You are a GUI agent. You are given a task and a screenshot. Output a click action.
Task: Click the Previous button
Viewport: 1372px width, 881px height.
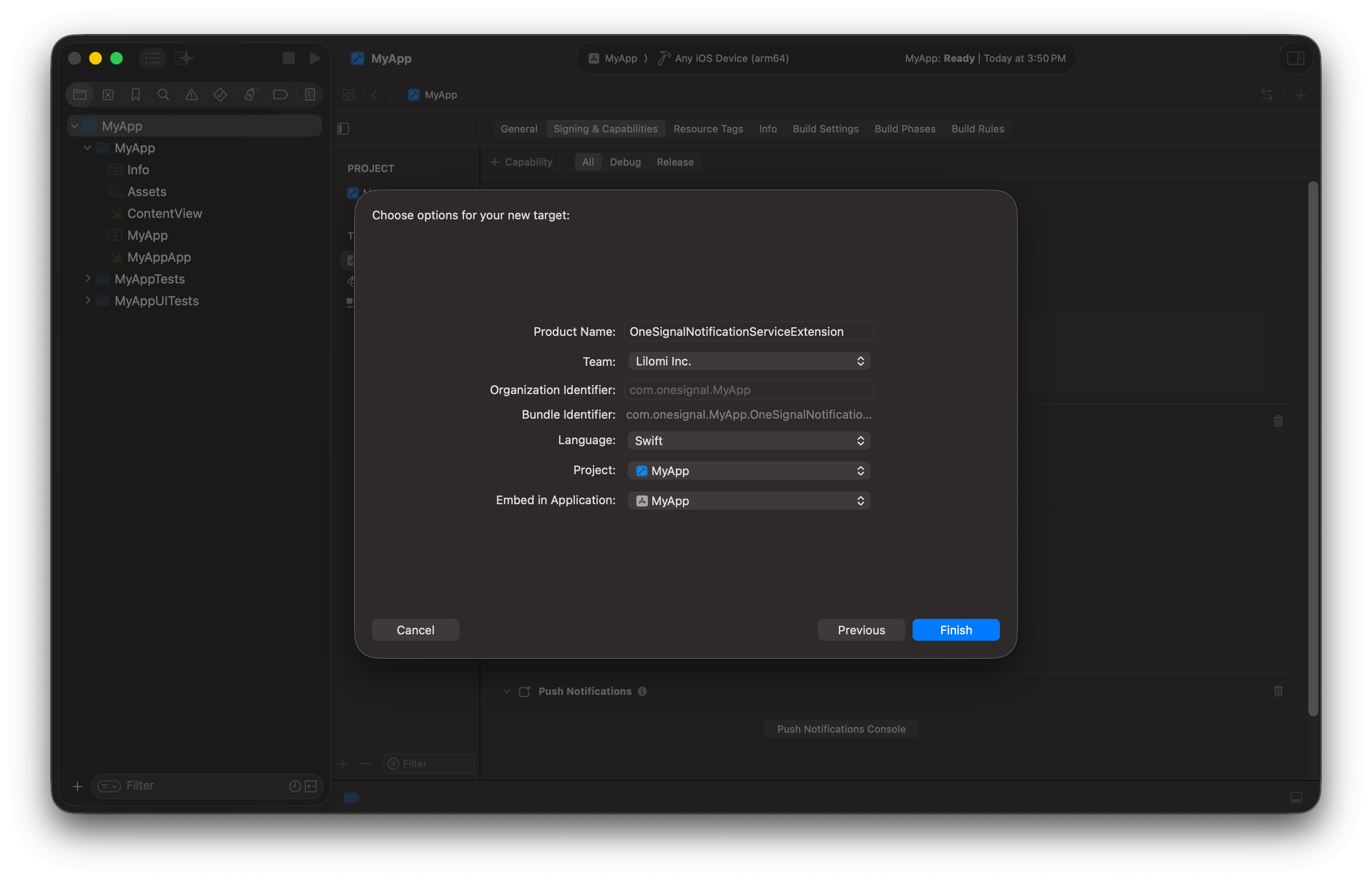point(861,629)
